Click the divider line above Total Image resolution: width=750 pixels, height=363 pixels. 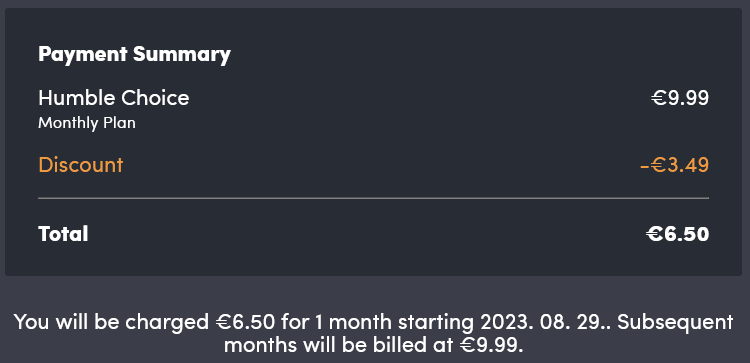pyautogui.click(x=374, y=198)
